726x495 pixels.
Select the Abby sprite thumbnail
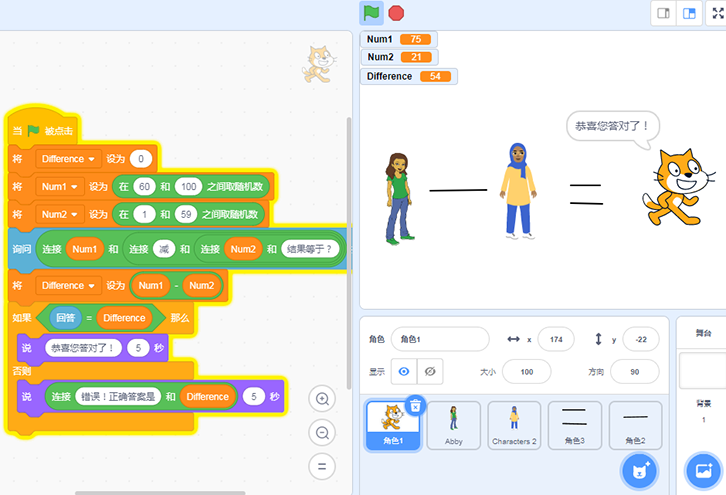tap(453, 425)
